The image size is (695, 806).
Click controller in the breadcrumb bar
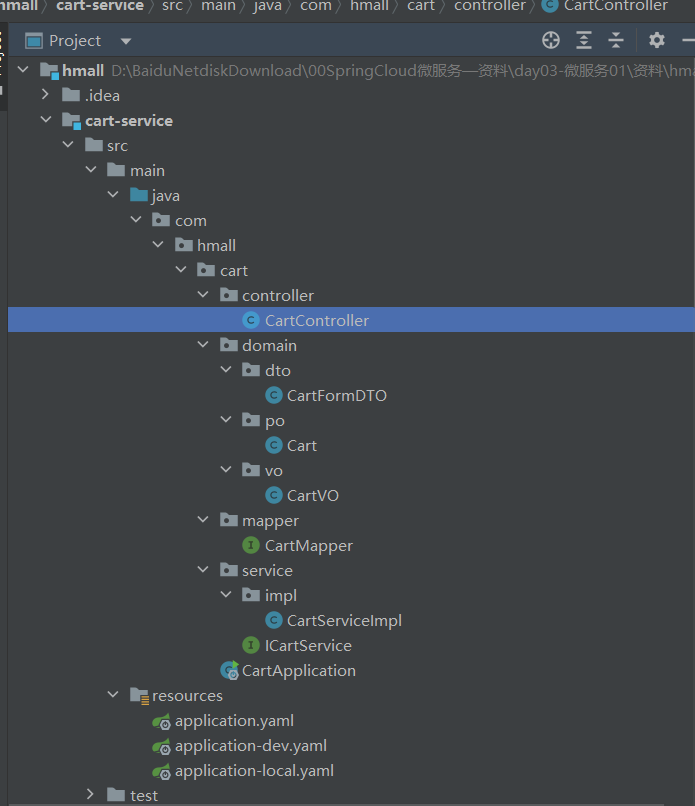[x=490, y=6]
